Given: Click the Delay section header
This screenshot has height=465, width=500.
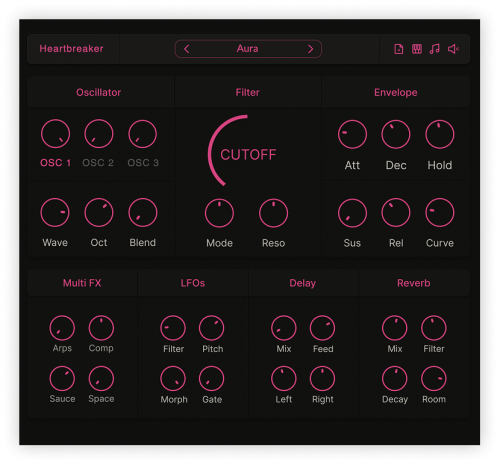Looking at the screenshot, I should (303, 283).
